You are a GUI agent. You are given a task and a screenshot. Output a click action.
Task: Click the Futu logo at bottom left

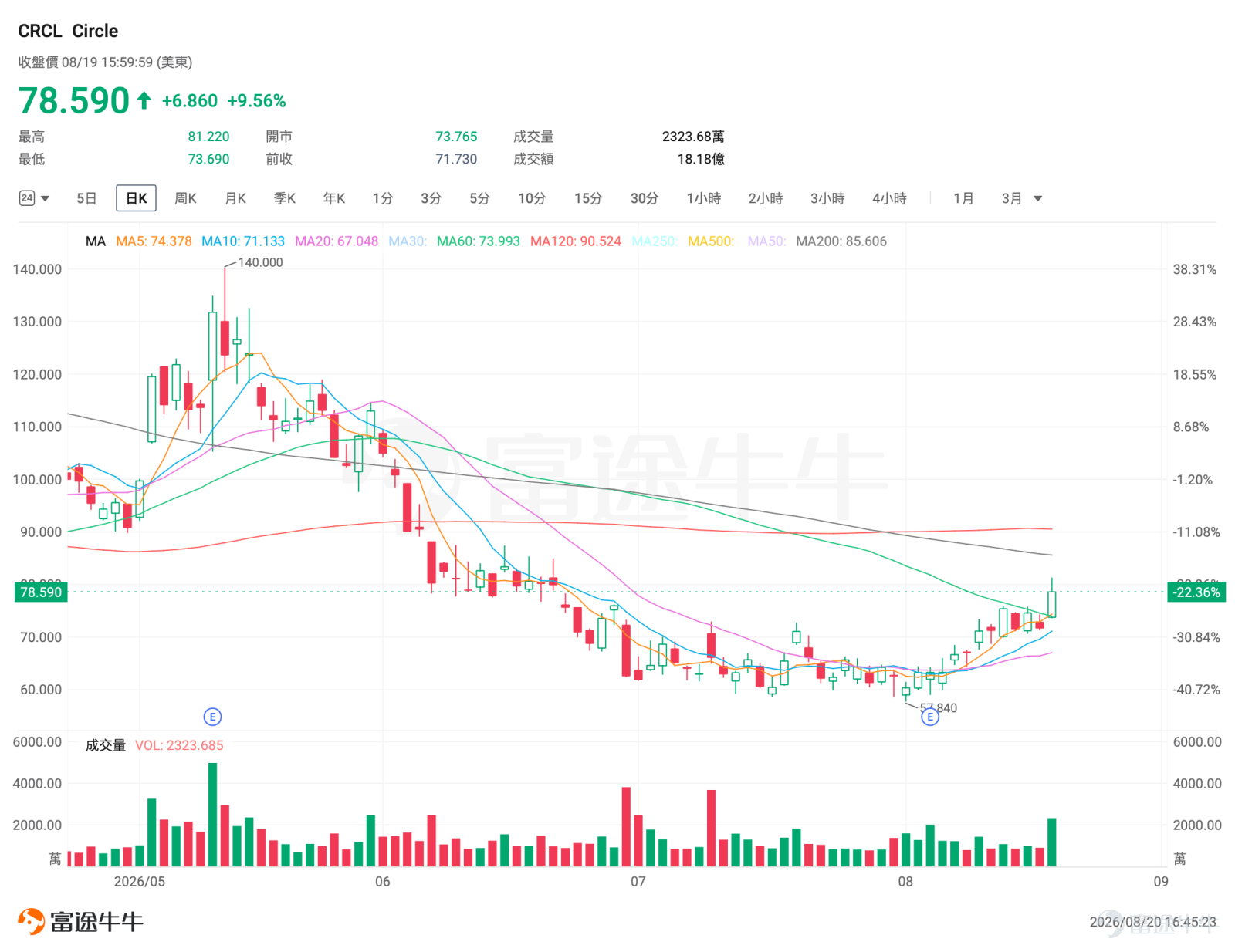[80, 921]
